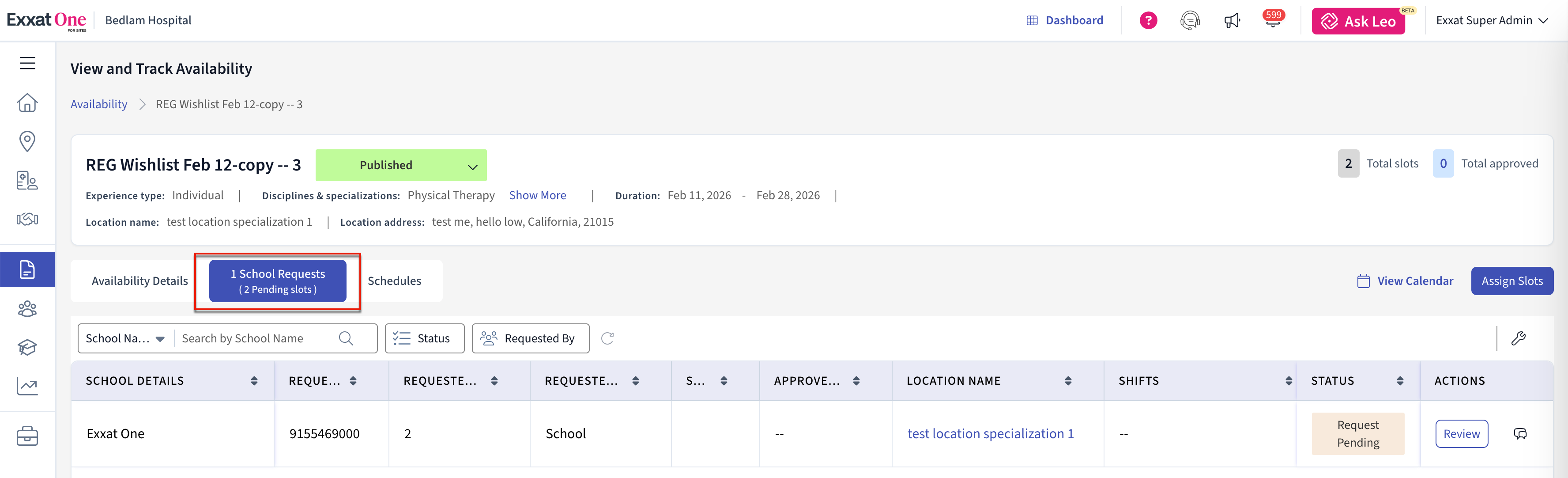Open the hamburger menu in sidebar
The image size is (1568, 478).
click(x=27, y=63)
